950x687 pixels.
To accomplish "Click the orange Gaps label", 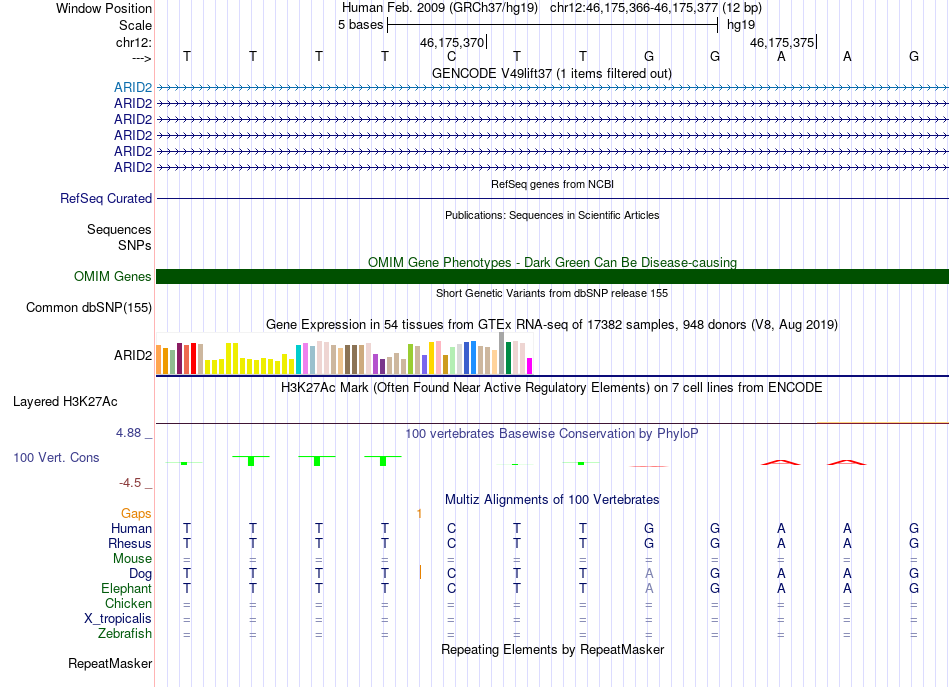I will pyautogui.click(x=136, y=514).
